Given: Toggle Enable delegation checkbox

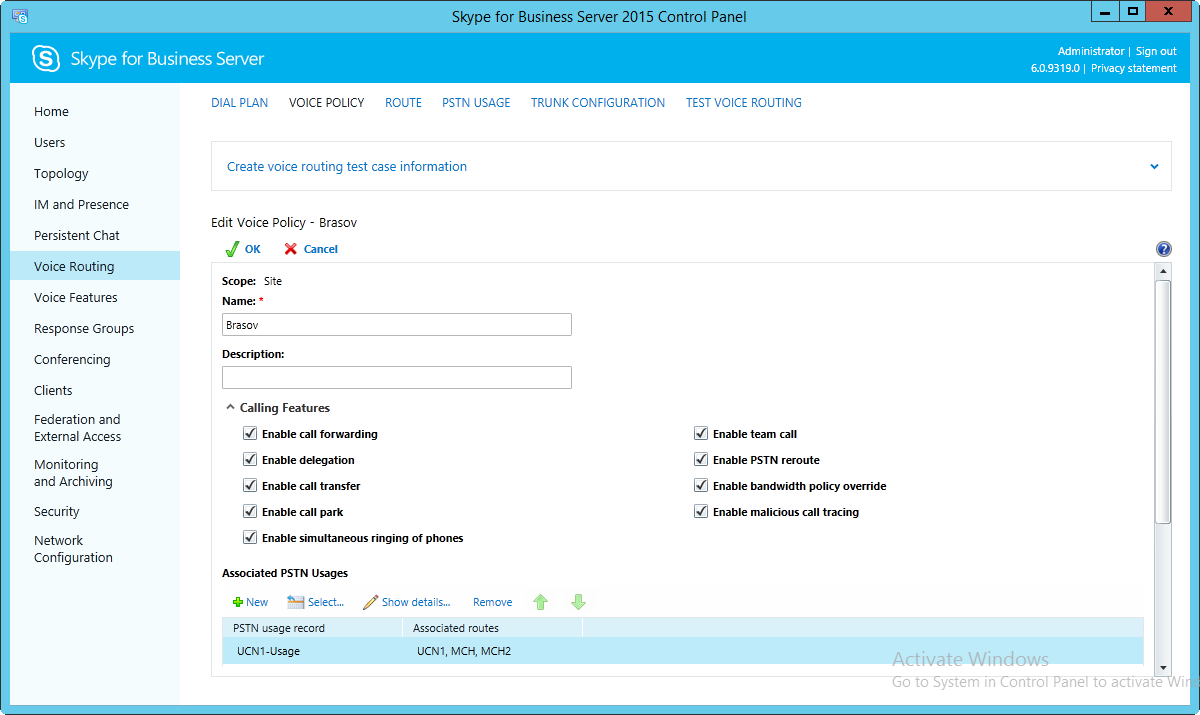Looking at the screenshot, I should 250,460.
